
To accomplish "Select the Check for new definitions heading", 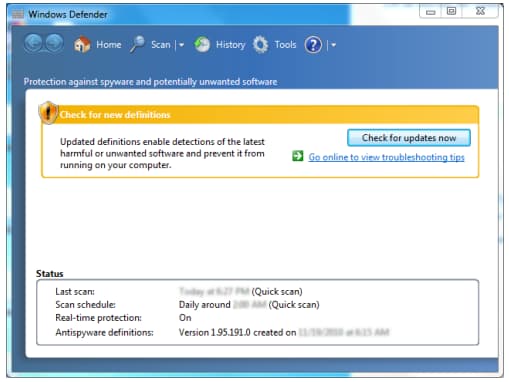I will click(115, 115).
